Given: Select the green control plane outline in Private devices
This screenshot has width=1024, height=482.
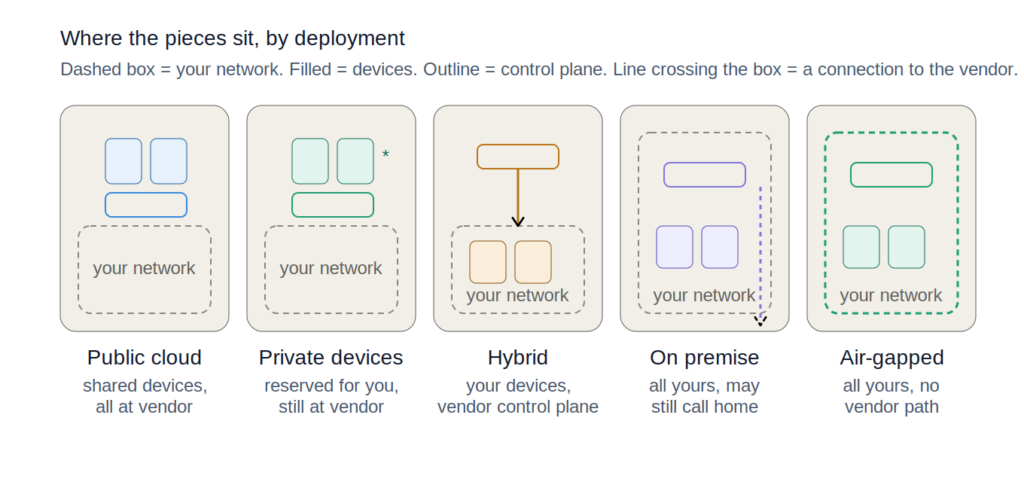Looking at the screenshot, I should [333, 205].
